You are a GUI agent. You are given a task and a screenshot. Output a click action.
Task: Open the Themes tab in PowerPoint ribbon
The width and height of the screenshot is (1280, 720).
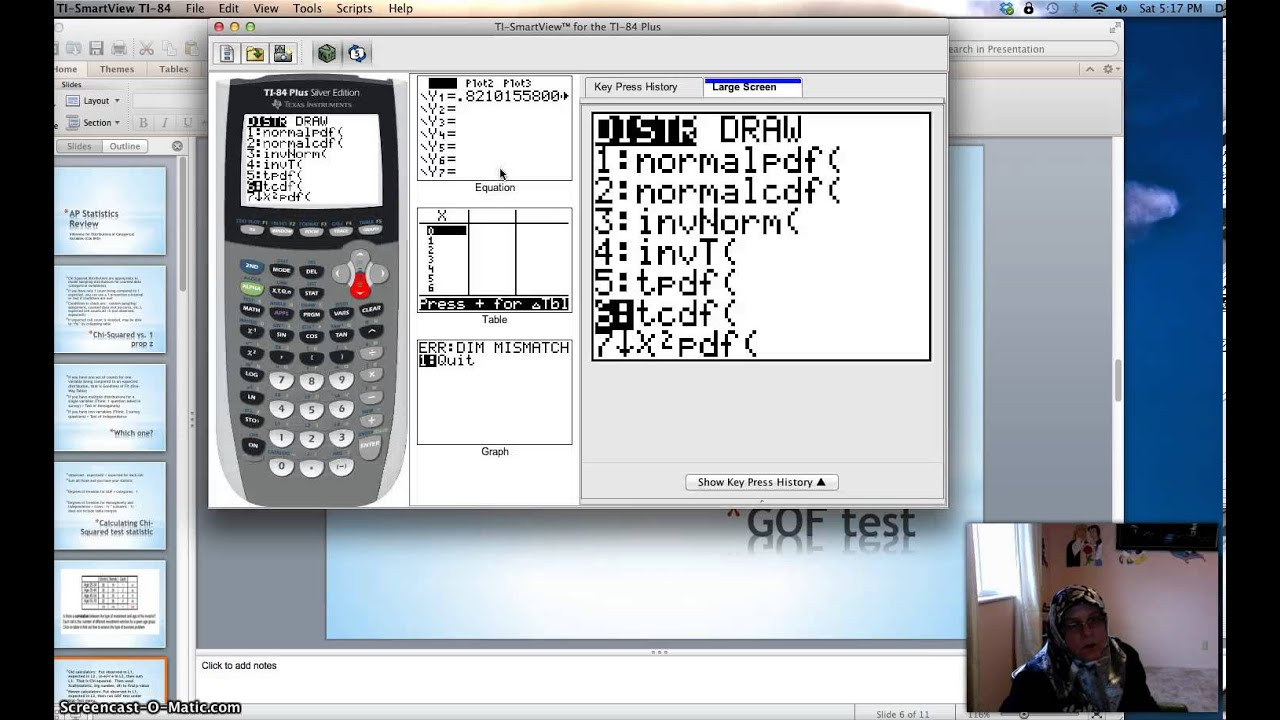pos(116,69)
